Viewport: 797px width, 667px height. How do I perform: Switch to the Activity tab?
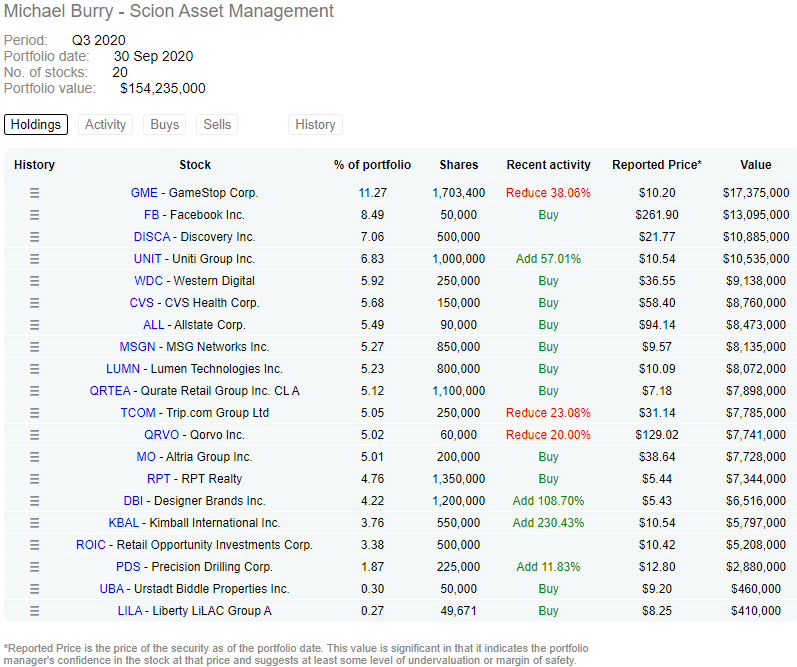click(105, 125)
